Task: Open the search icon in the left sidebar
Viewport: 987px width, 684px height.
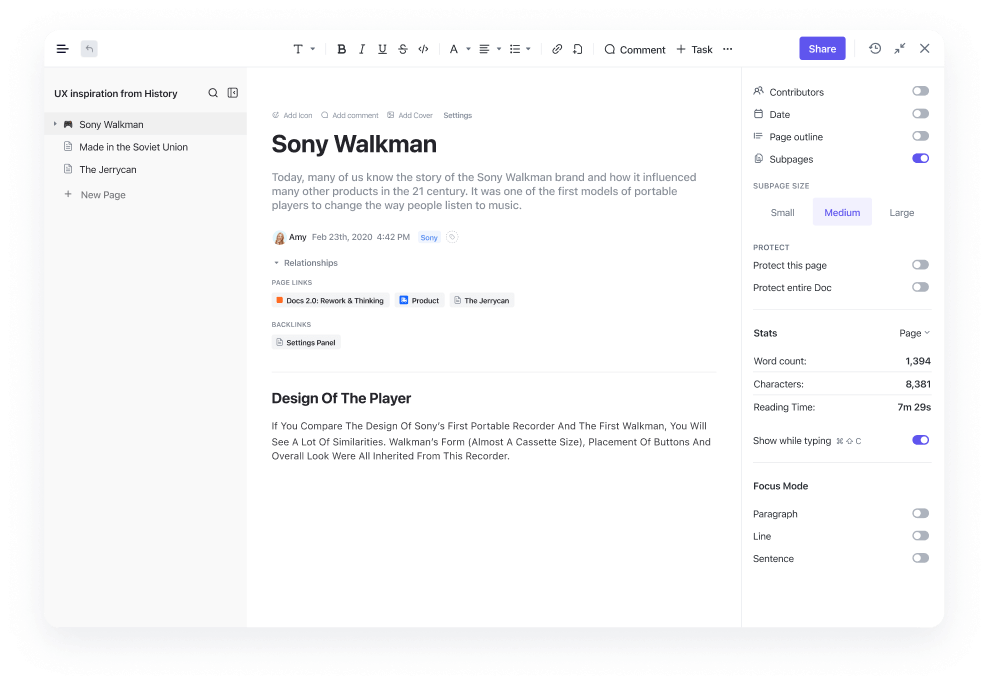Action: pos(212,92)
